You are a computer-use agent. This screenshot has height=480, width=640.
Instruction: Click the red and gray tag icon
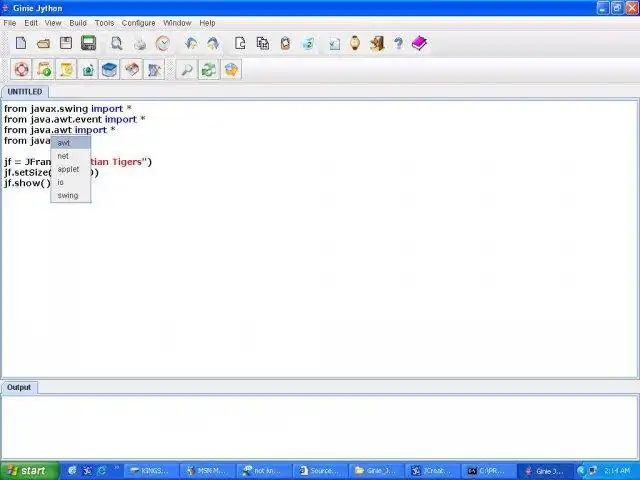pyautogui.click(x=132, y=69)
